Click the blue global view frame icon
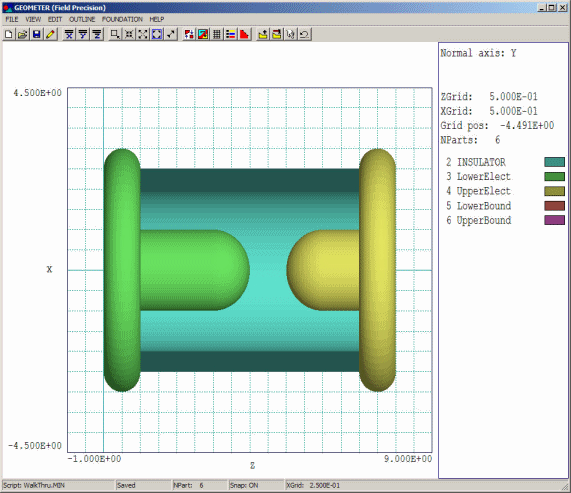This screenshot has height=493, width=571. point(157,35)
